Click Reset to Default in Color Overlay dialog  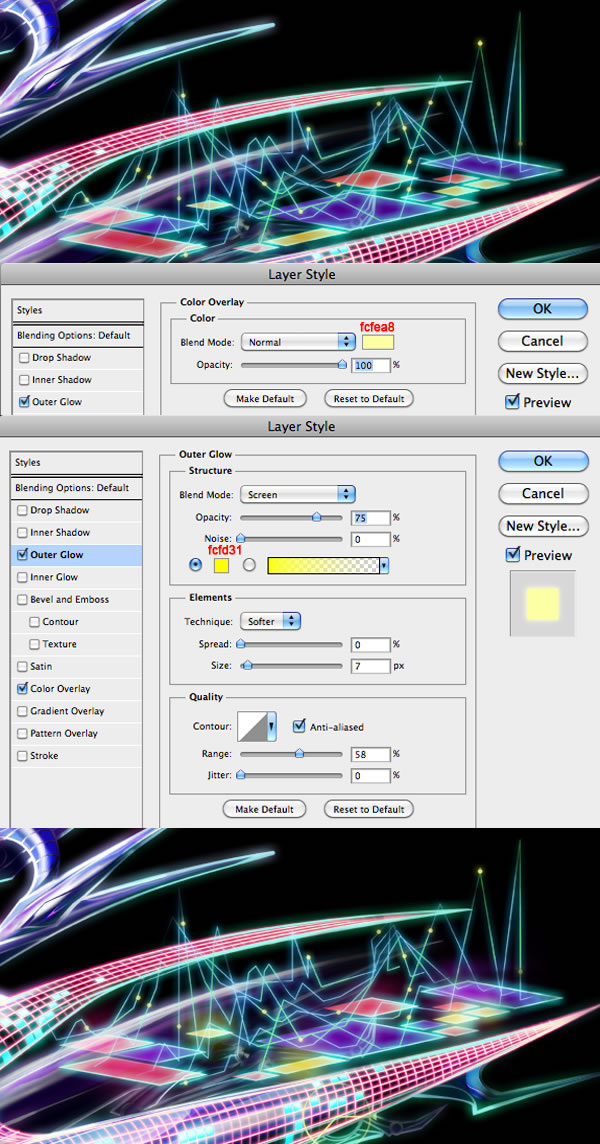coord(369,399)
